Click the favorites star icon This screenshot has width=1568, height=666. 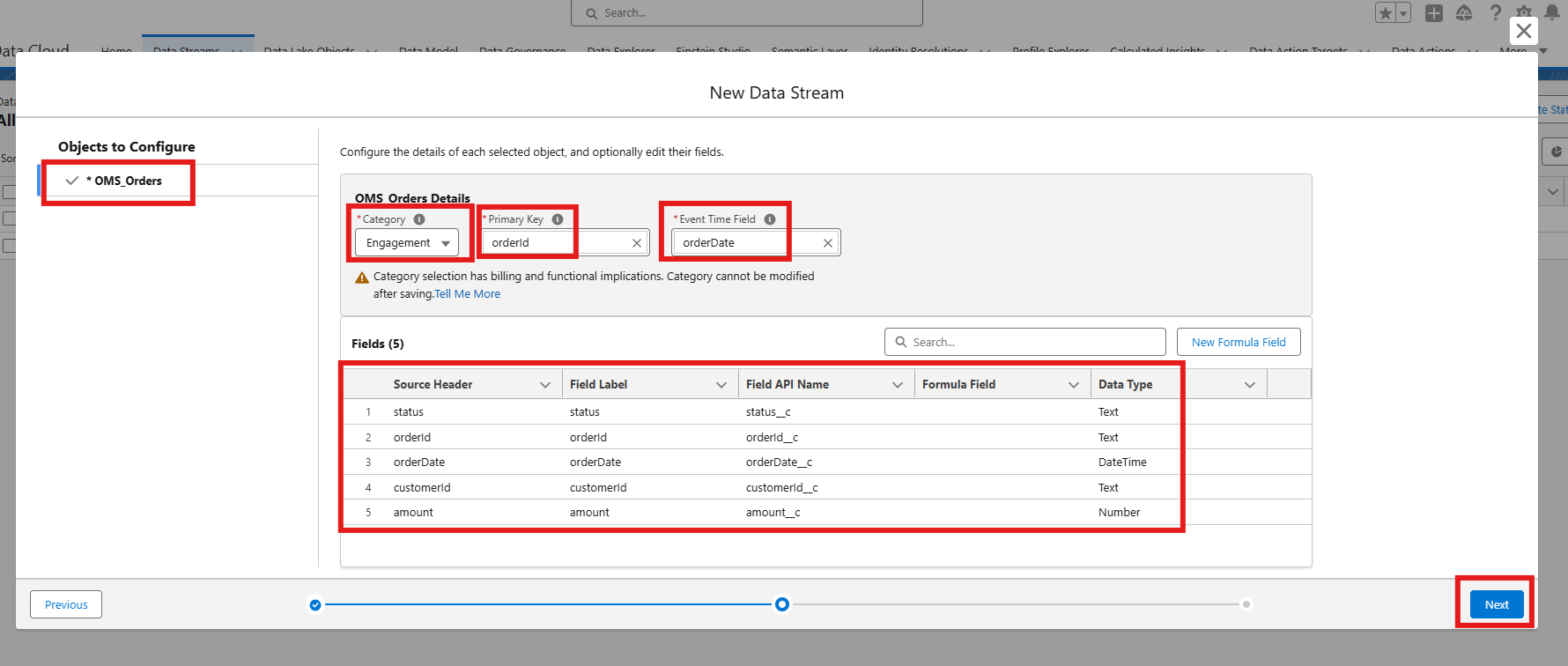click(1386, 13)
